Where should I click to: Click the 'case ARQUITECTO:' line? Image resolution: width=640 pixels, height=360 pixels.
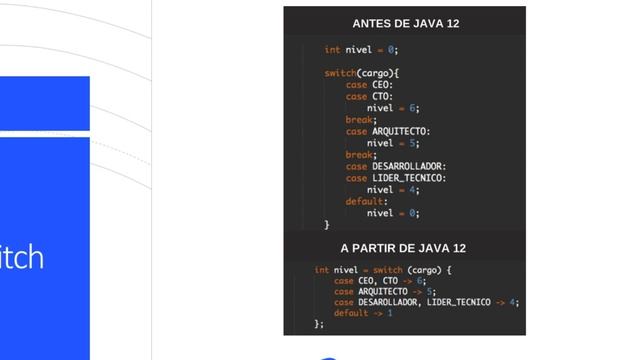click(x=388, y=131)
